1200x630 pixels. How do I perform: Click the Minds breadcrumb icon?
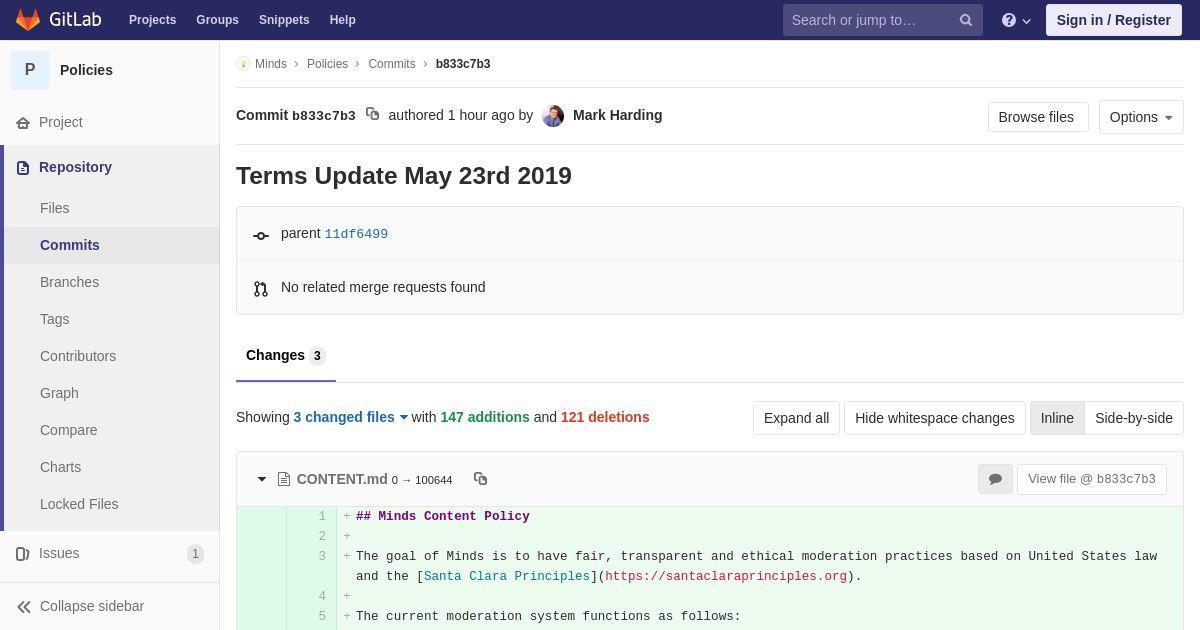coord(243,64)
